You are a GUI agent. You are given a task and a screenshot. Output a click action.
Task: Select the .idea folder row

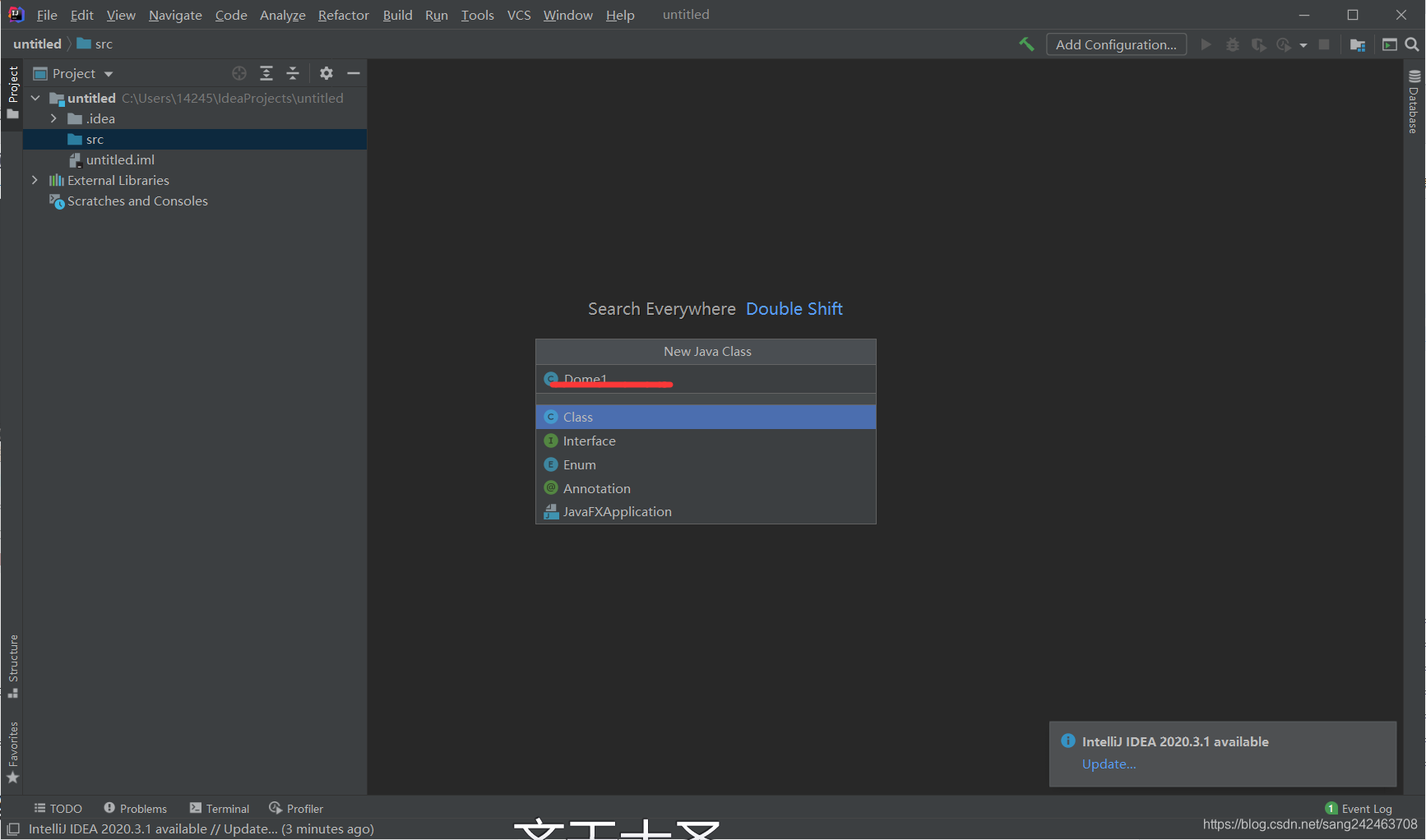[195, 118]
